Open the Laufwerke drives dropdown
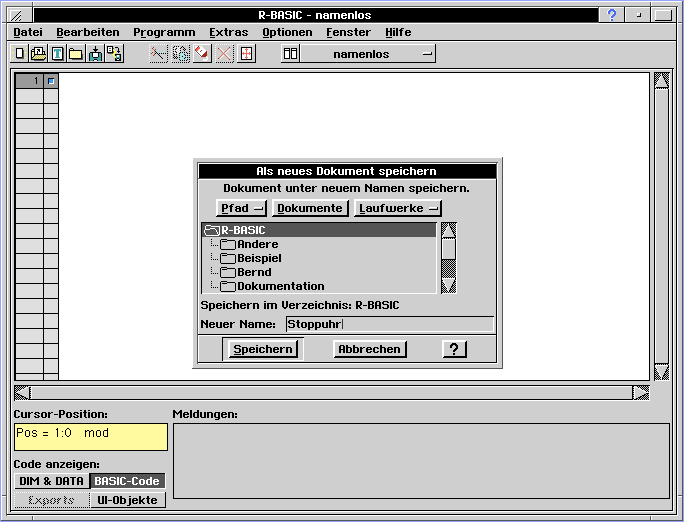The image size is (684, 522). pos(398,208)
